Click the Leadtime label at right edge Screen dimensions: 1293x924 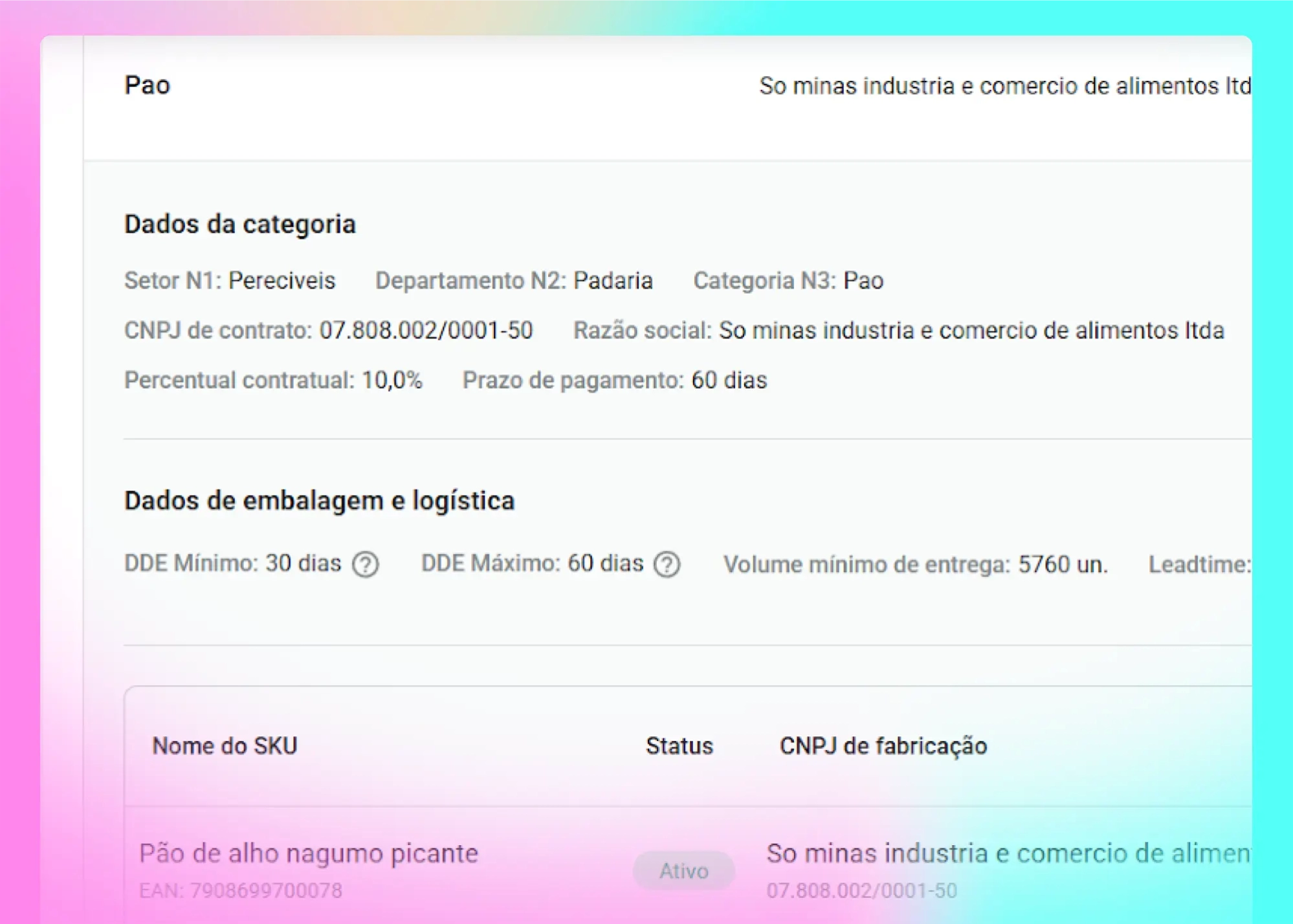pyautogui.click(x=1199, y=565)
